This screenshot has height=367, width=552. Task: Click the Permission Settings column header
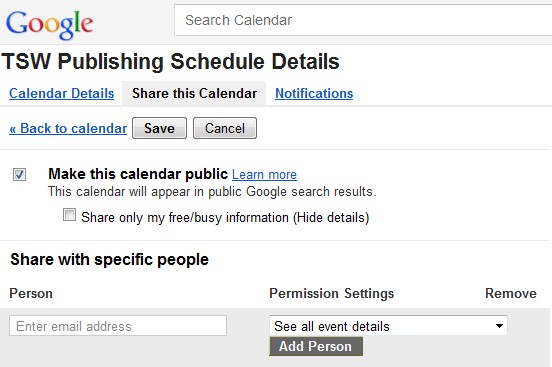[332, 293]
